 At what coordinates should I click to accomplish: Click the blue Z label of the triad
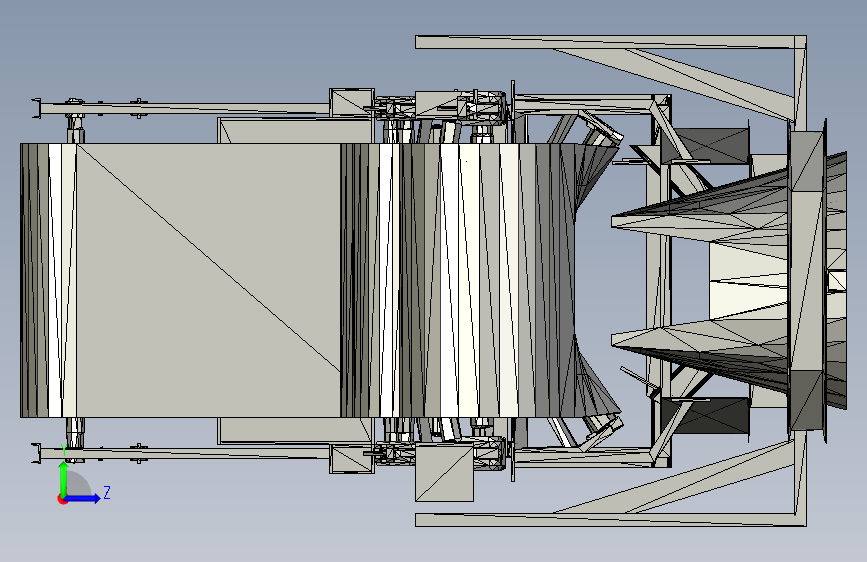pyautogui.click(x=107, y=492)
